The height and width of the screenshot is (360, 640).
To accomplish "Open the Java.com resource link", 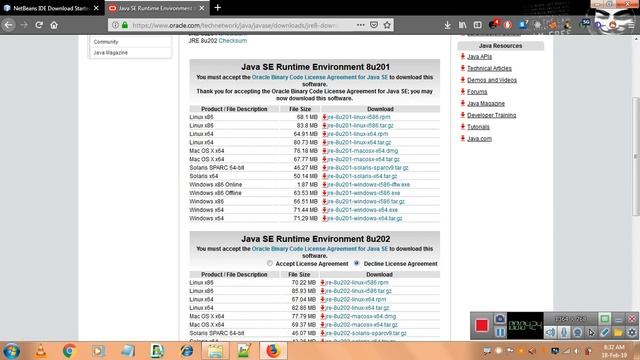I will pyautogui.click(x=479, y=139).
